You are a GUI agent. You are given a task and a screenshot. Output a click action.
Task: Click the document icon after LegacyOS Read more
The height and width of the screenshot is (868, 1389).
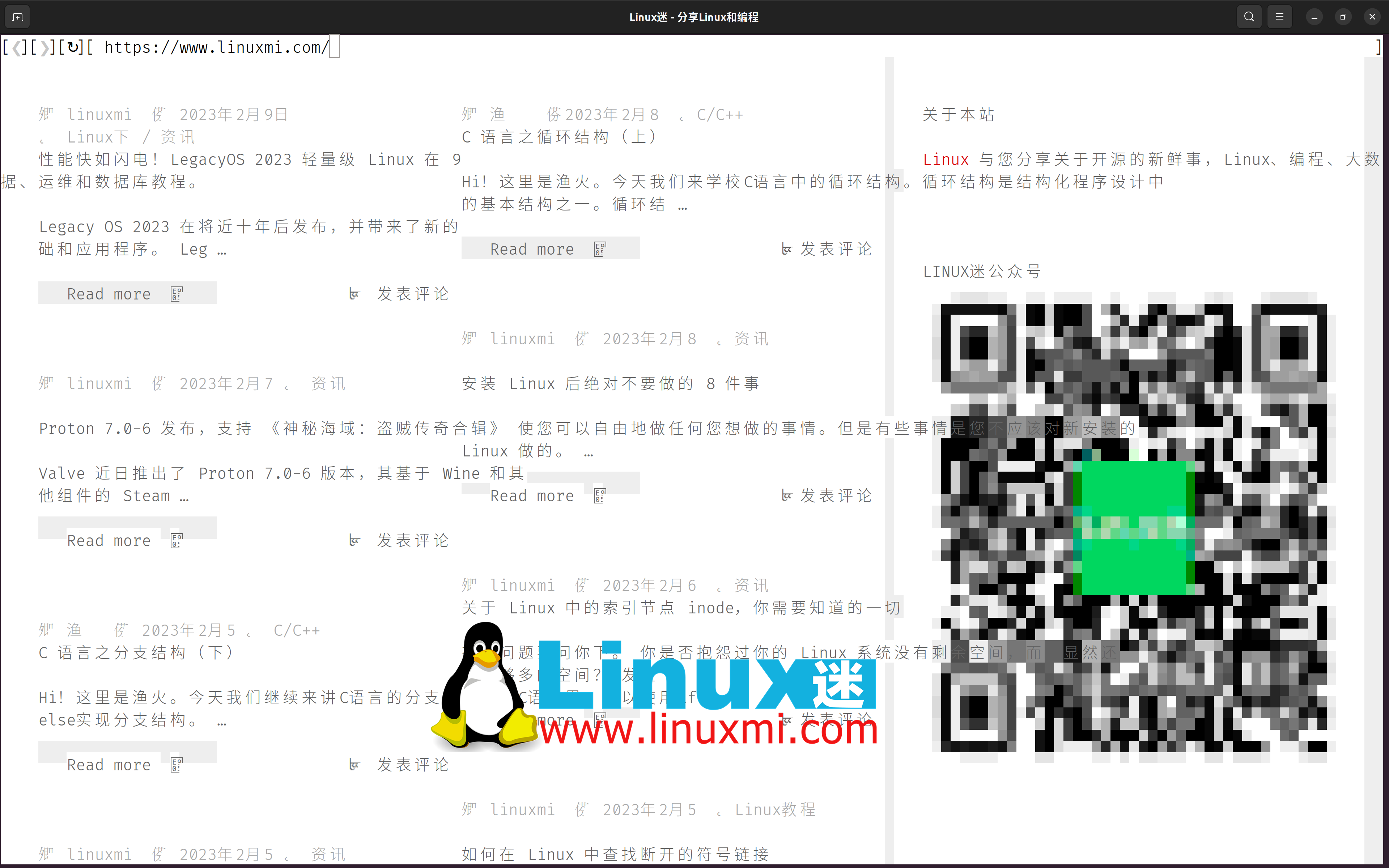pos(177,294)
